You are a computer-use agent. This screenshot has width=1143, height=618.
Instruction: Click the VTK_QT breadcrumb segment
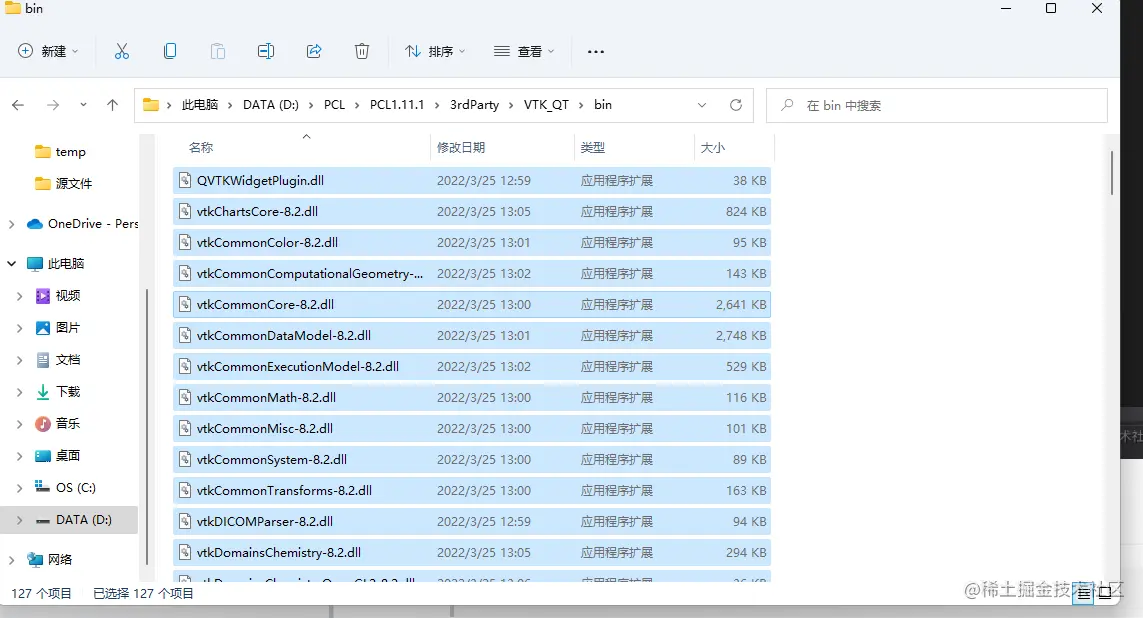[546, 105]
